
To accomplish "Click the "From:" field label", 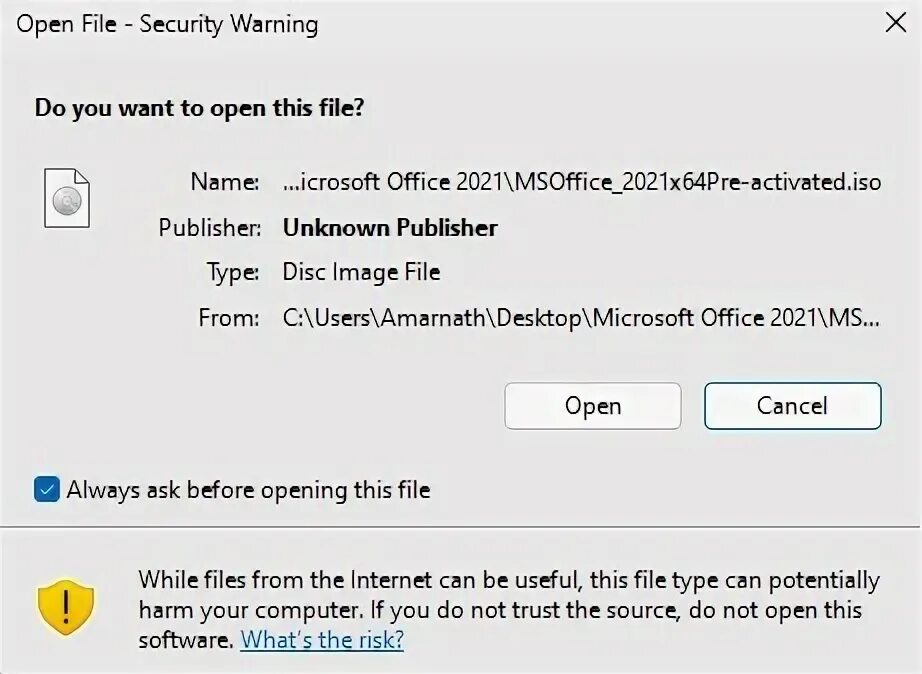I will point(229,318).
